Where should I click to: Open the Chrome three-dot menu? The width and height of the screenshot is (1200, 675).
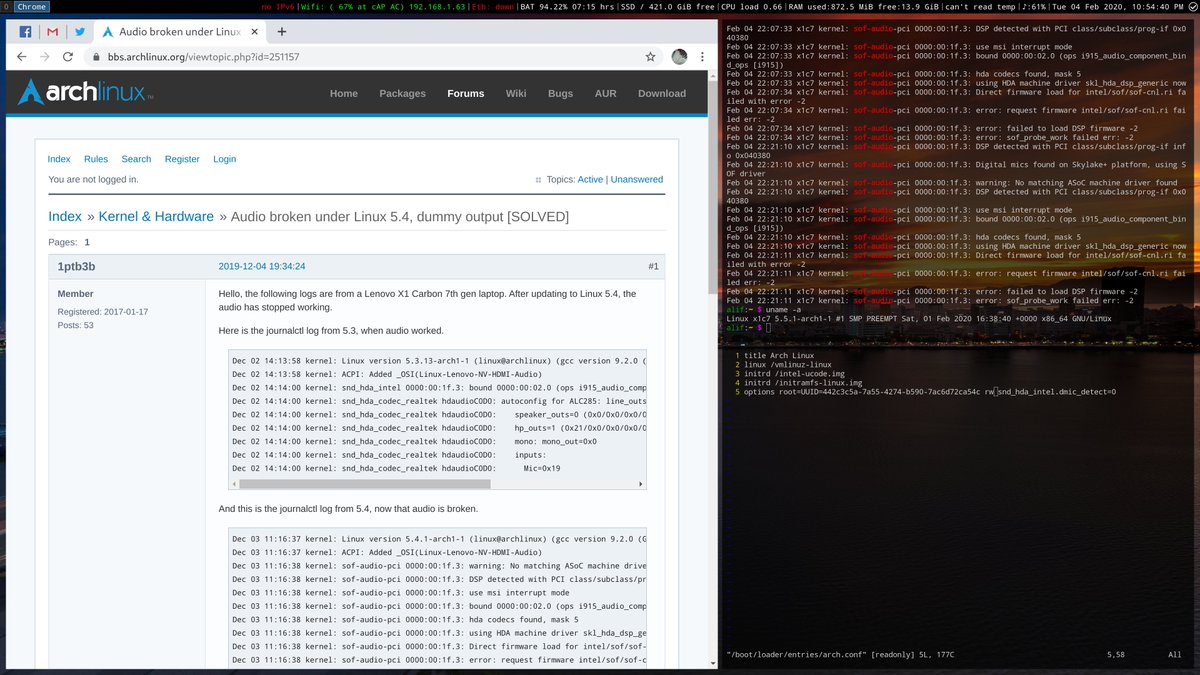[x=702, y=57]
